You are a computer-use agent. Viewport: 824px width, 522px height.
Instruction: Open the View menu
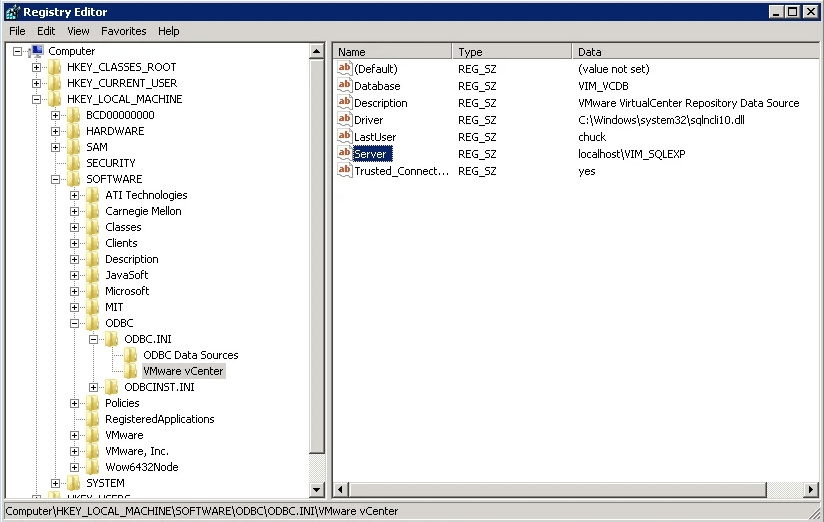coord(78,31)
